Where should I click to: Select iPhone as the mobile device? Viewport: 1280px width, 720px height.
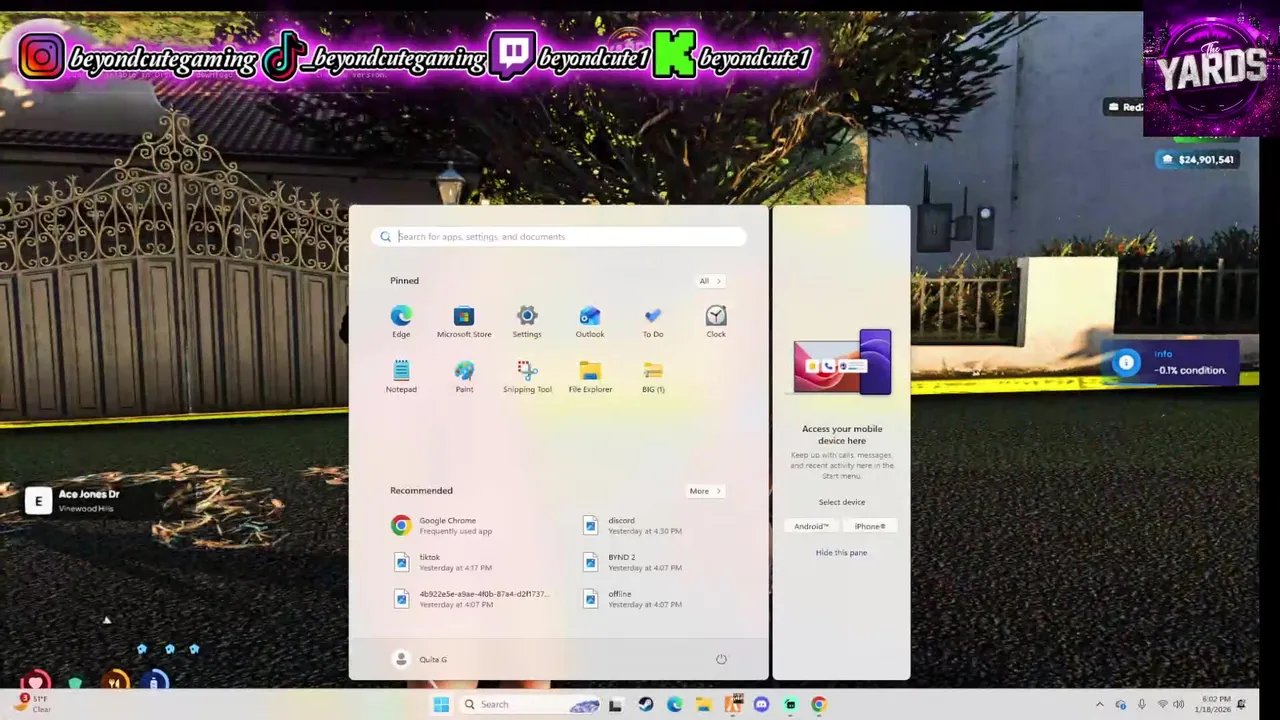pyautogui.click(x=869, y=526)
